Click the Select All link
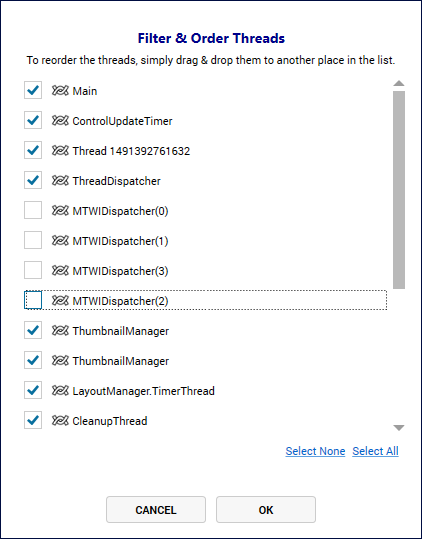 (375, 451)
